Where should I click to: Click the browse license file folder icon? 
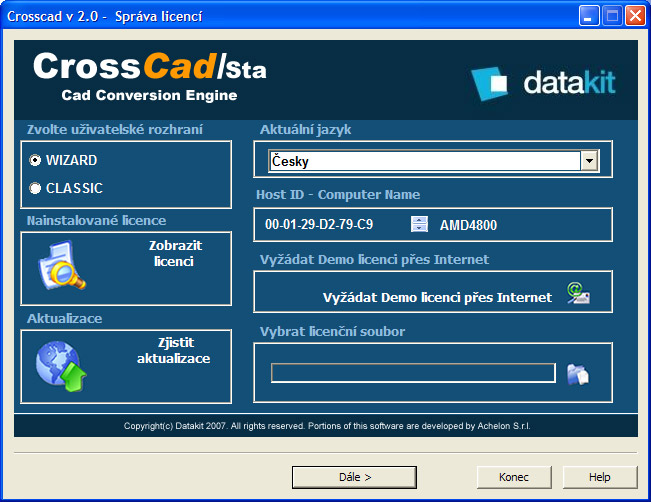pyautogui.click(x=578, y=374)
